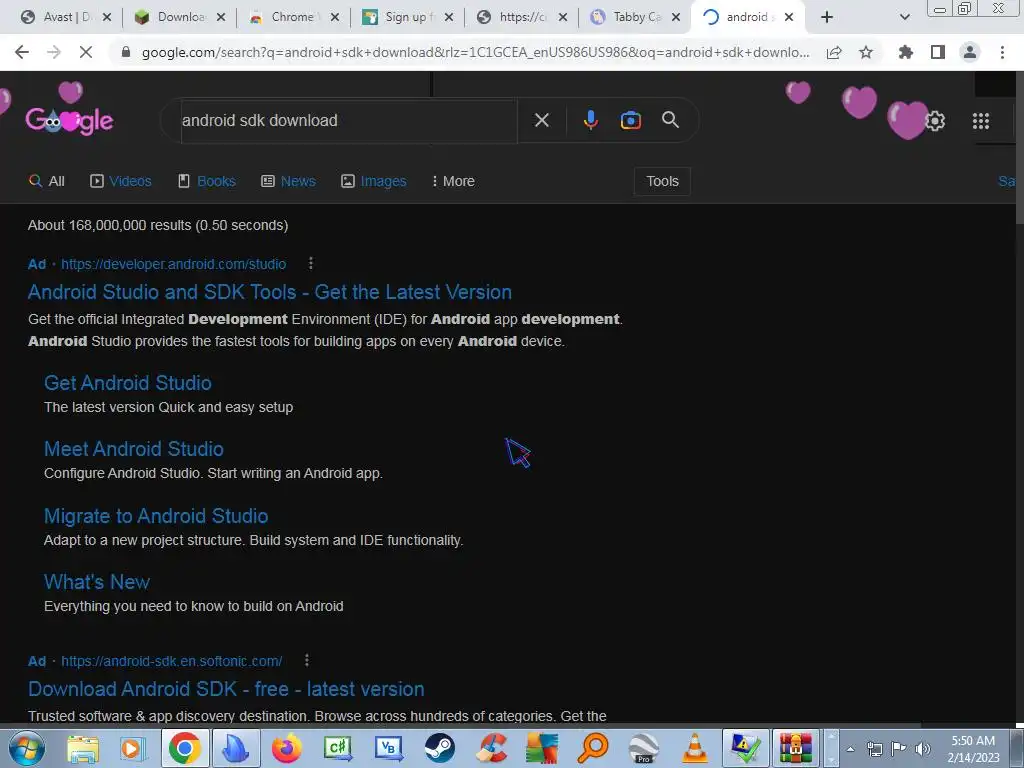Open VLC cone icon in taskbar
1024x768 pixels.
pos(695,748)
